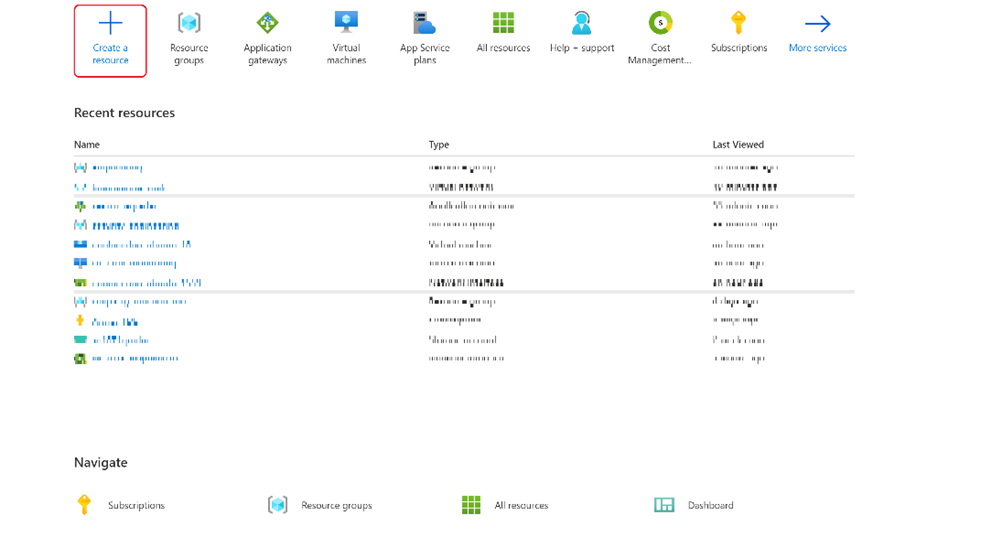Click the Last Viewed column header
981x537 pixels.
tap(738, 145)
